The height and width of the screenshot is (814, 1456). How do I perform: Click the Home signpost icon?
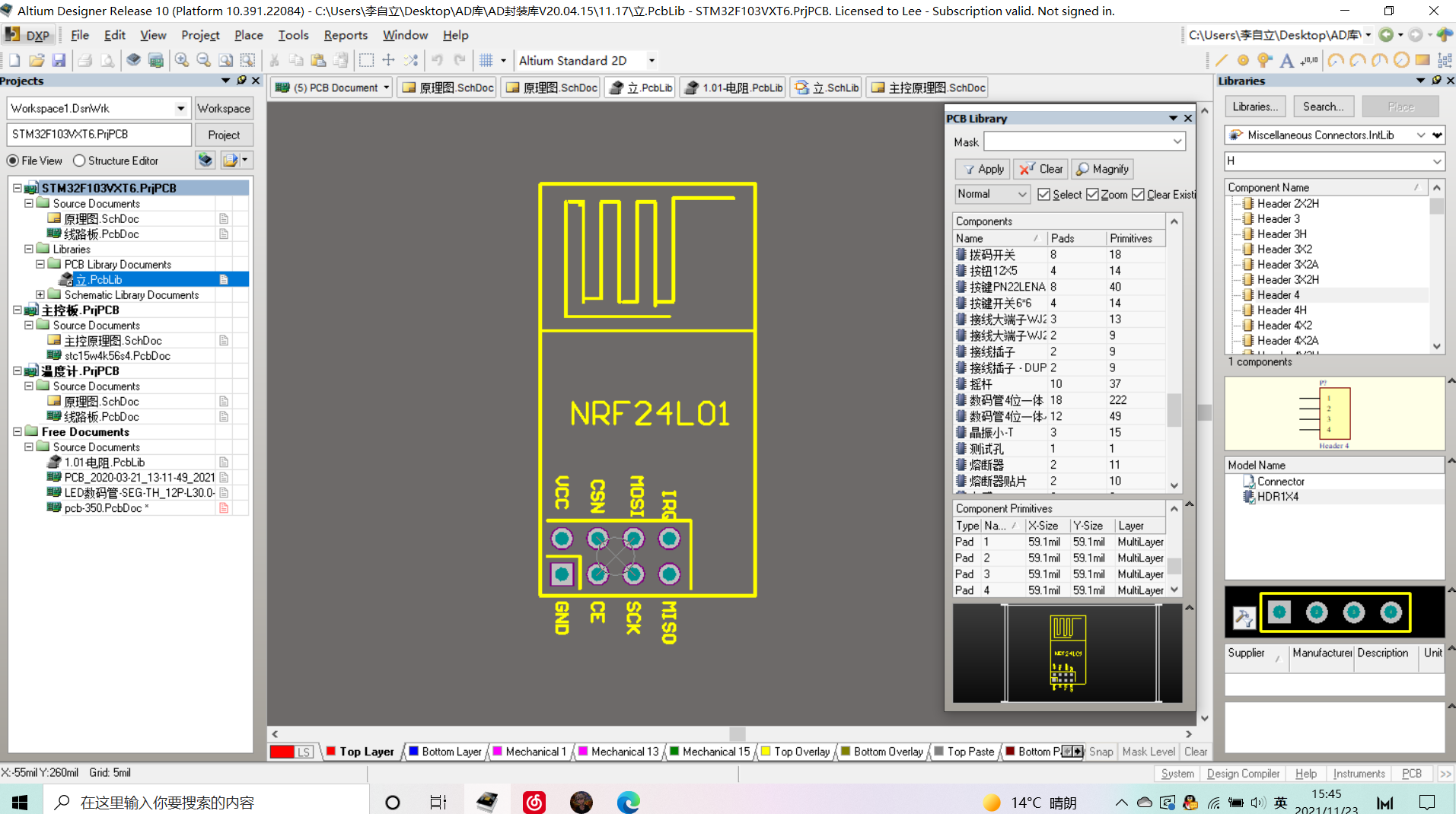click(1445, 34)
